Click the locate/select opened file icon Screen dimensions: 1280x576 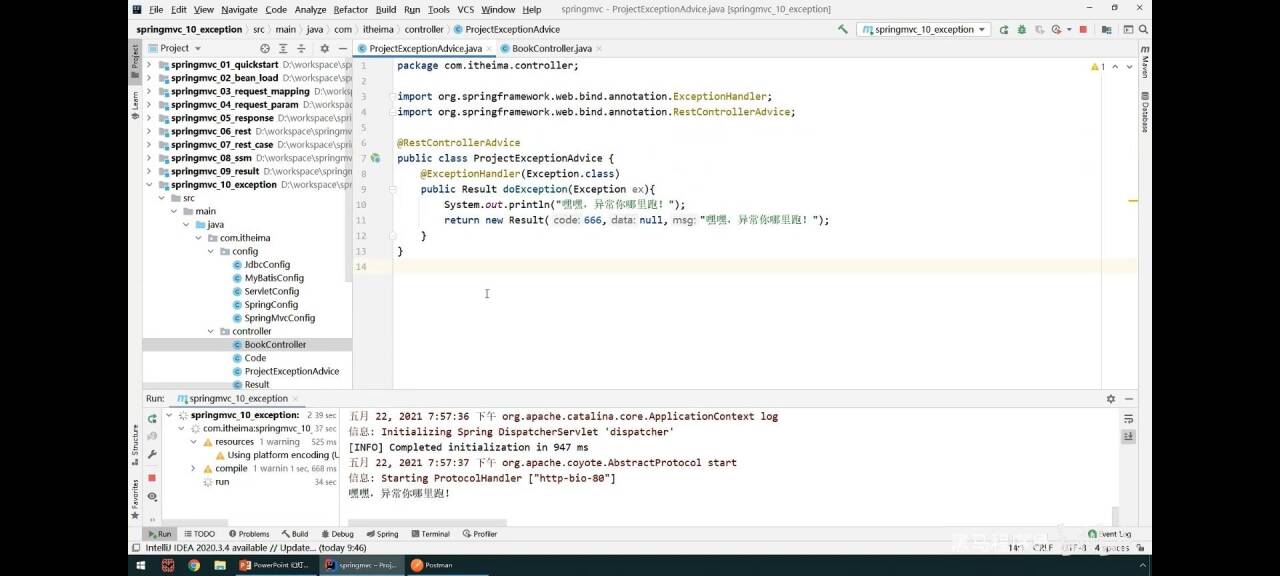(265, 48)
